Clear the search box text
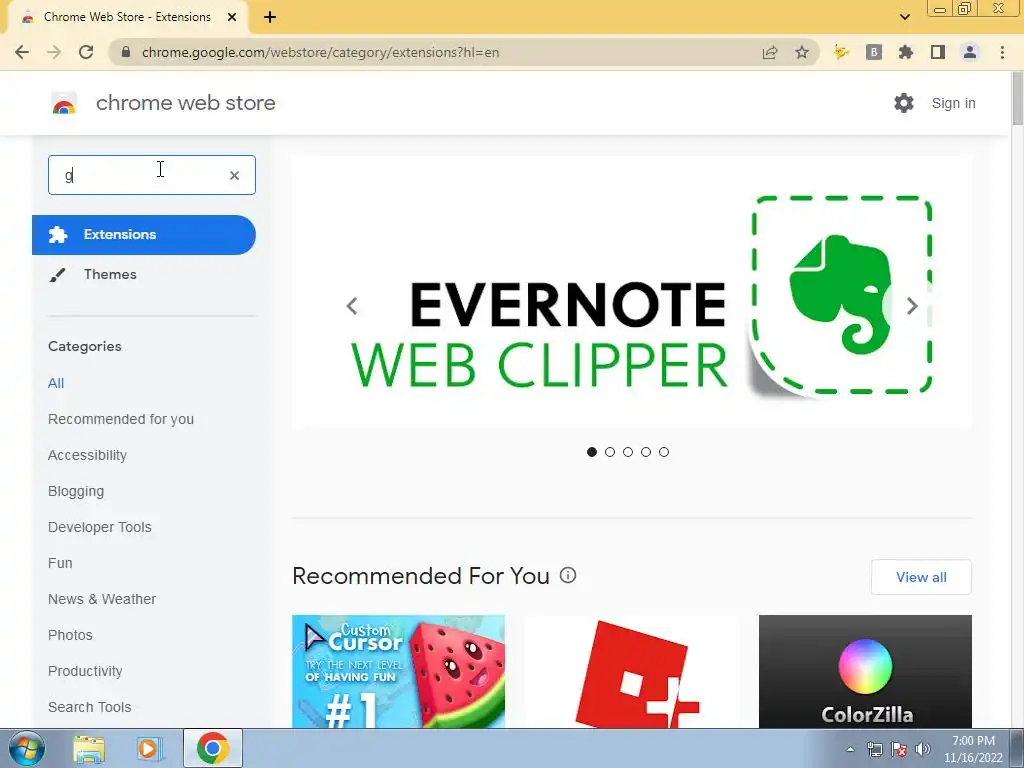Screen dimensions: 1024x768 234,175
